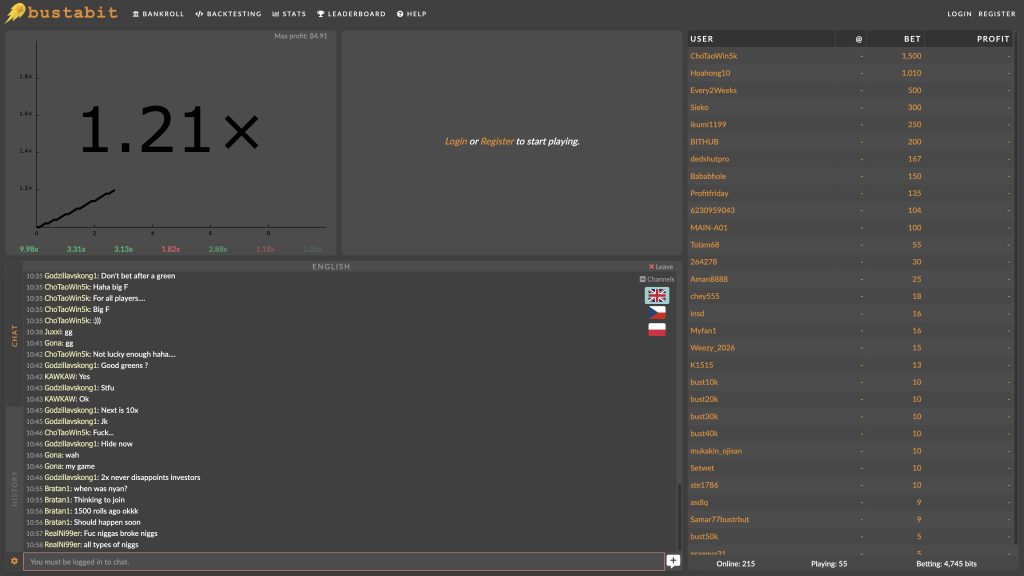
Task: Leave the English chat channel
Action: (x=660, y=266)
